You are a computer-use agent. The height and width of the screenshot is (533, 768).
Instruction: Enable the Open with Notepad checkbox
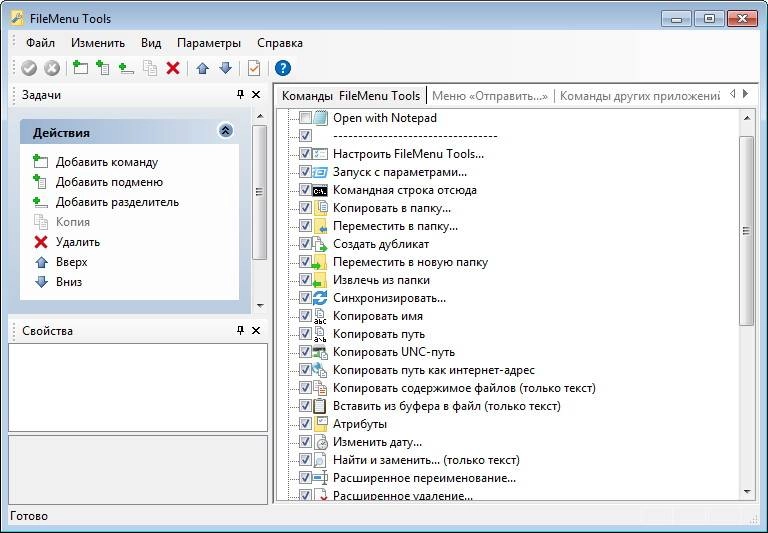305,118
